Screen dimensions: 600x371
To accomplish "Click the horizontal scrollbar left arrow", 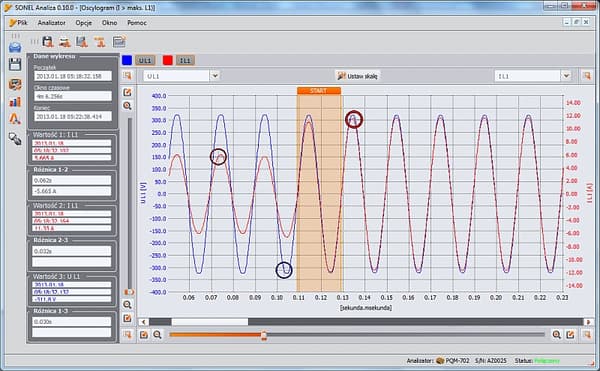I will [x=143, y=322].
